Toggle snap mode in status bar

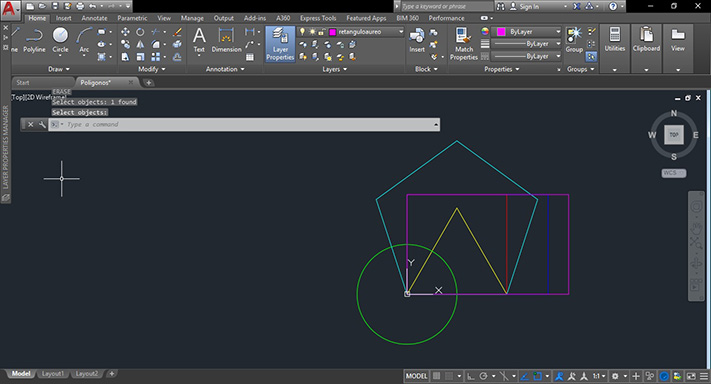click(449, 376)
